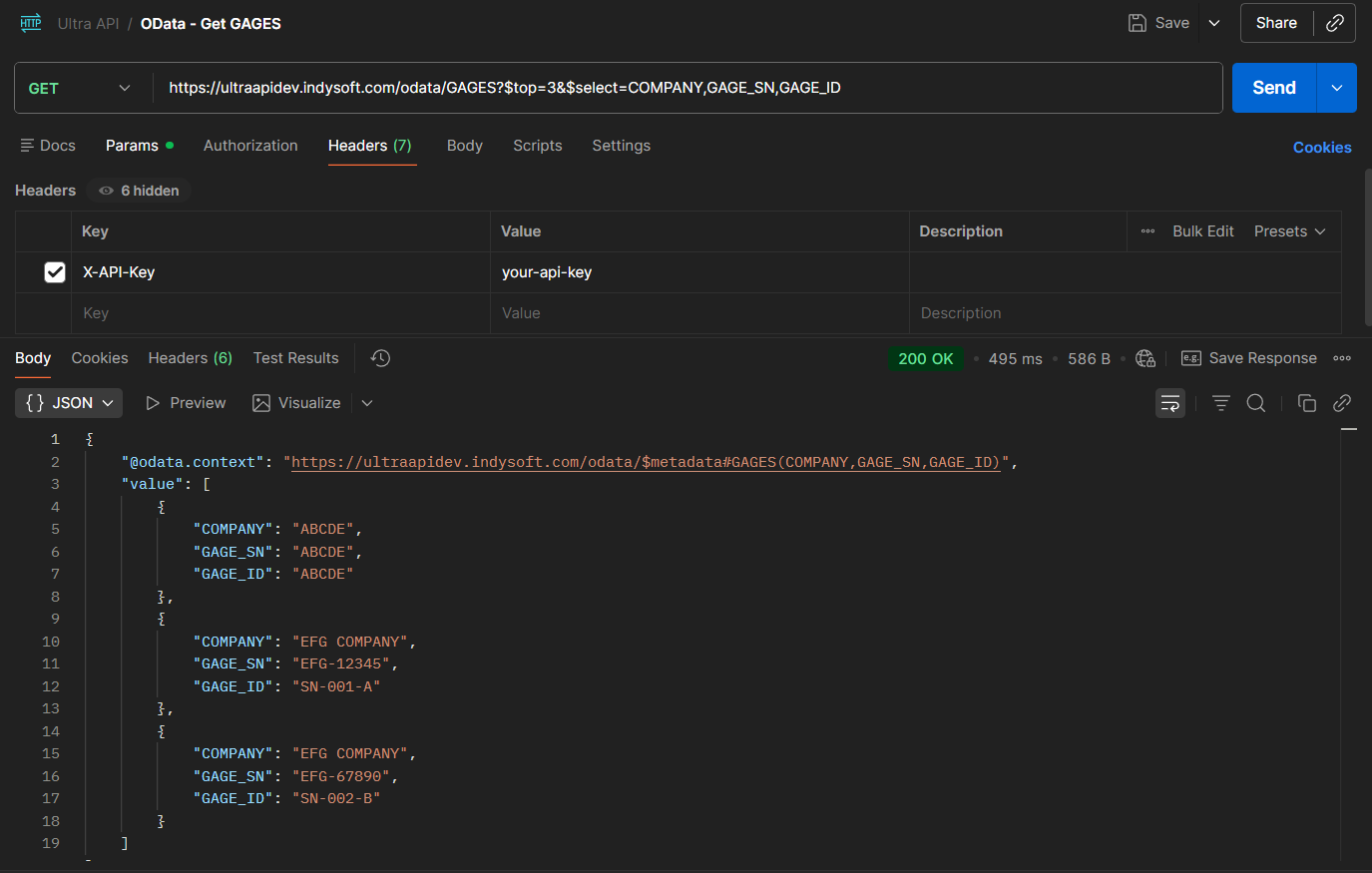This screenshot has width=1372, height=873.
Task: Open the Scripts tab
Action: (x=538, y=146)
